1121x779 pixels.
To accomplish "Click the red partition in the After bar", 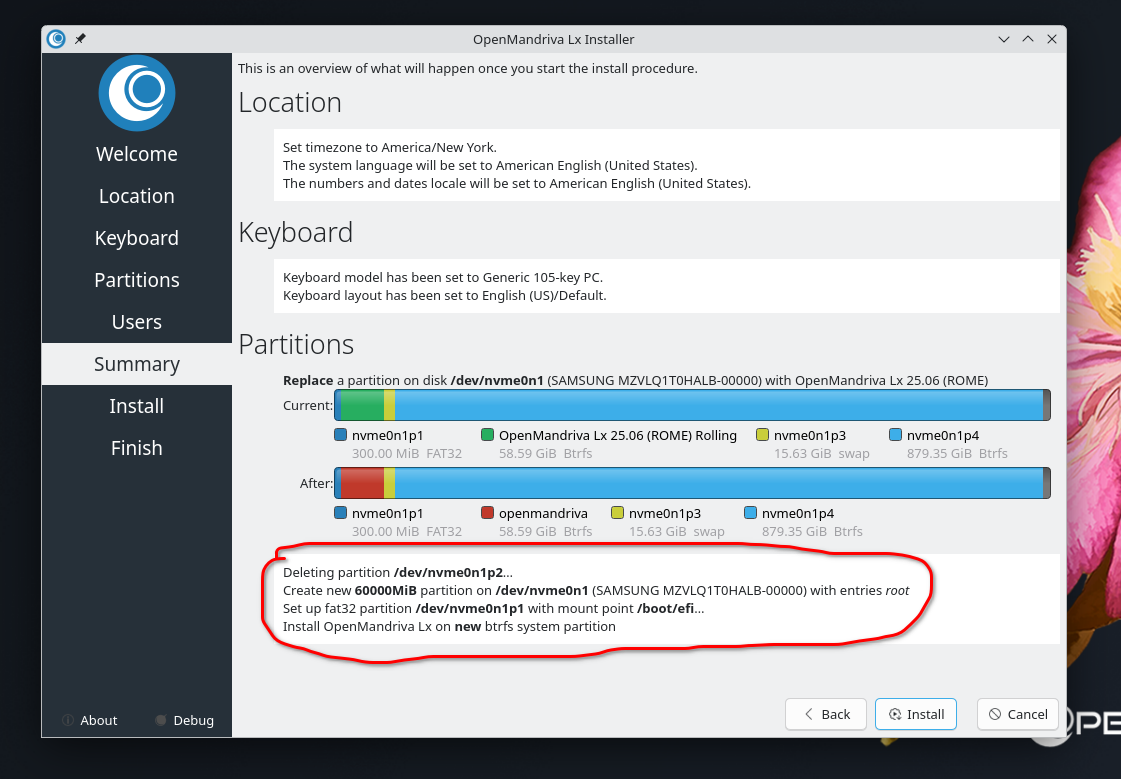I will pyautogui.click(x=363, y=483).
